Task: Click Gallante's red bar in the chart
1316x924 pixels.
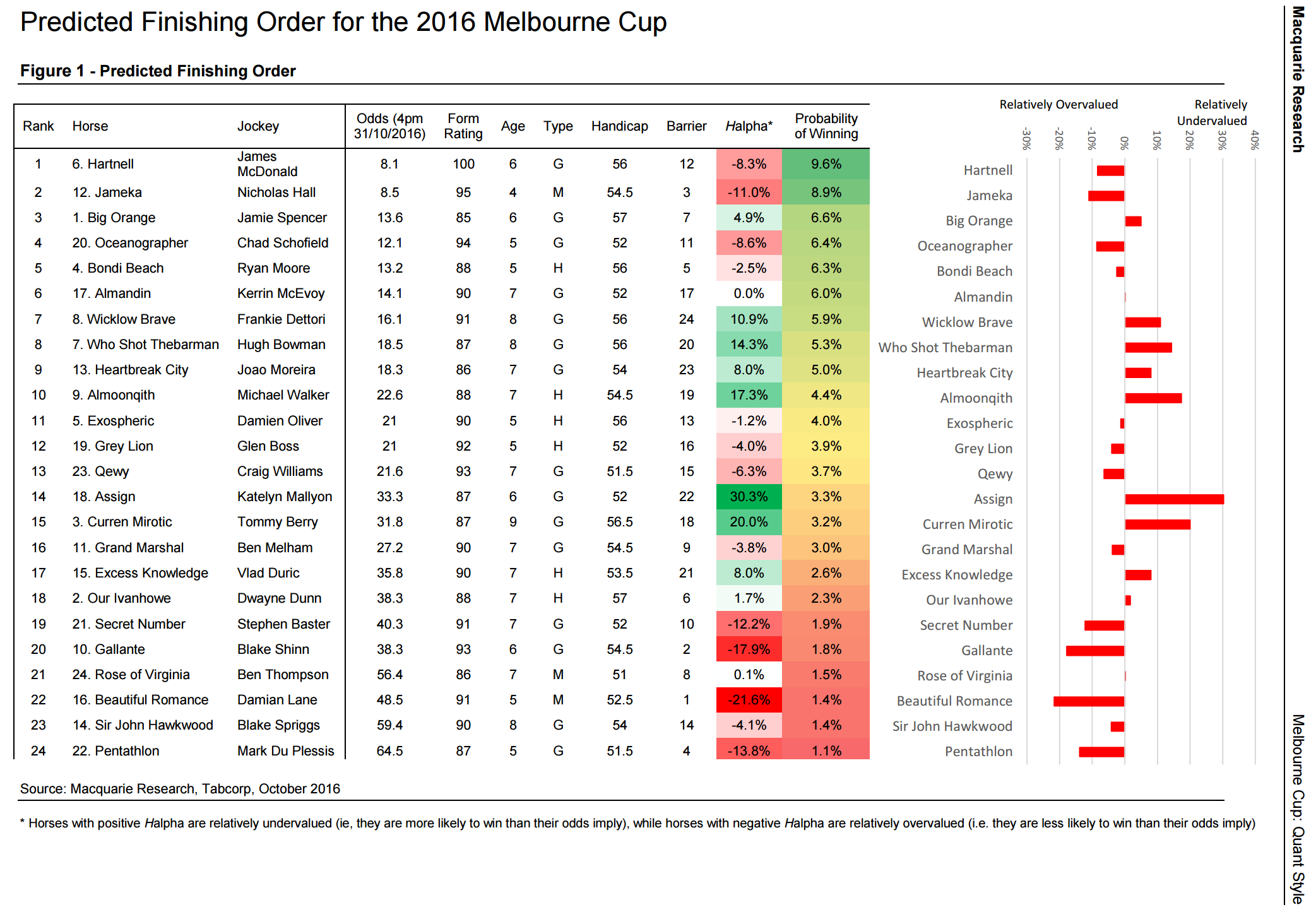Action: [1095, 651]
